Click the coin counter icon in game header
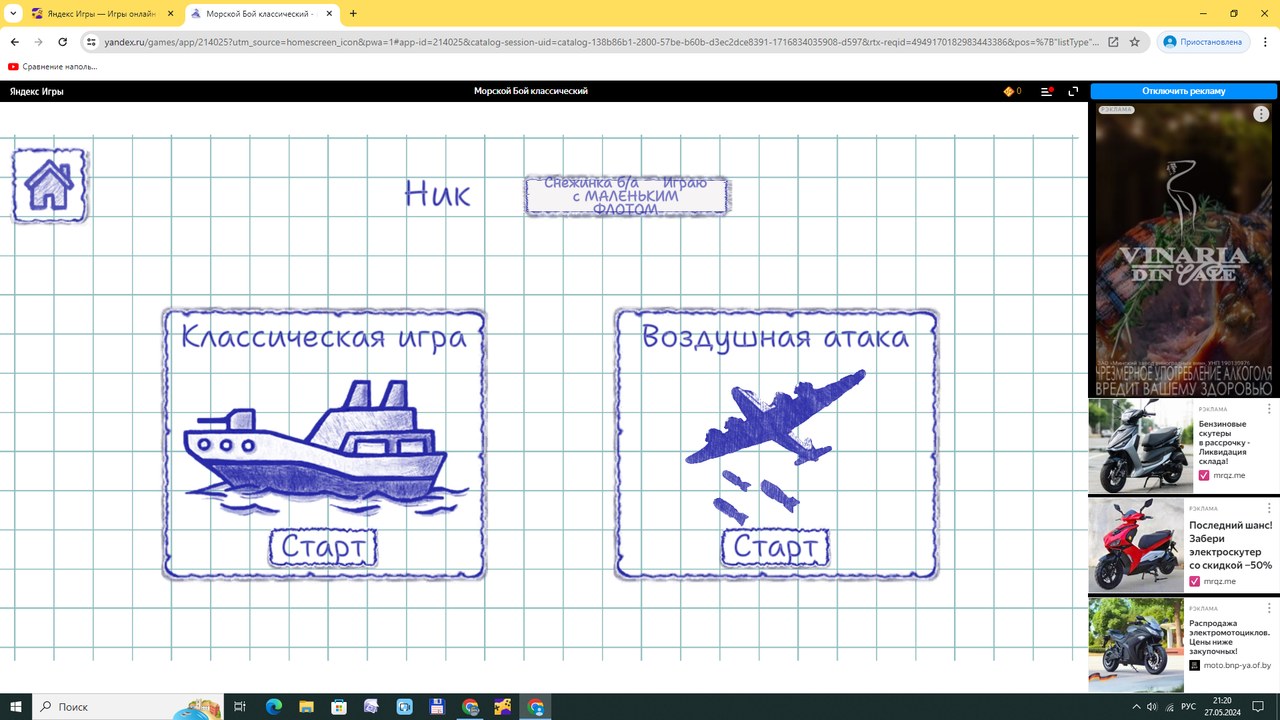This screenshot has height=720, width=1280. 1010,90
